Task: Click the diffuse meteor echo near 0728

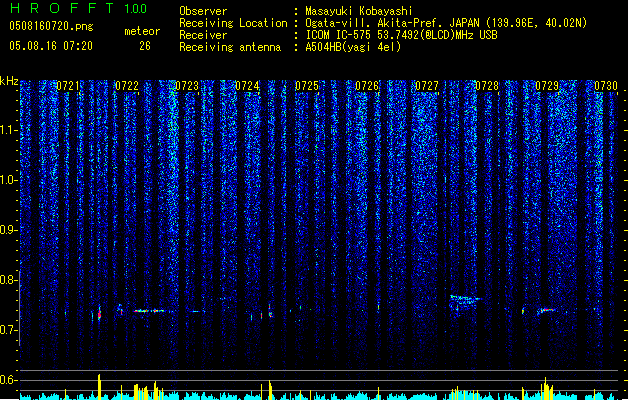Action: coord(465,302)
